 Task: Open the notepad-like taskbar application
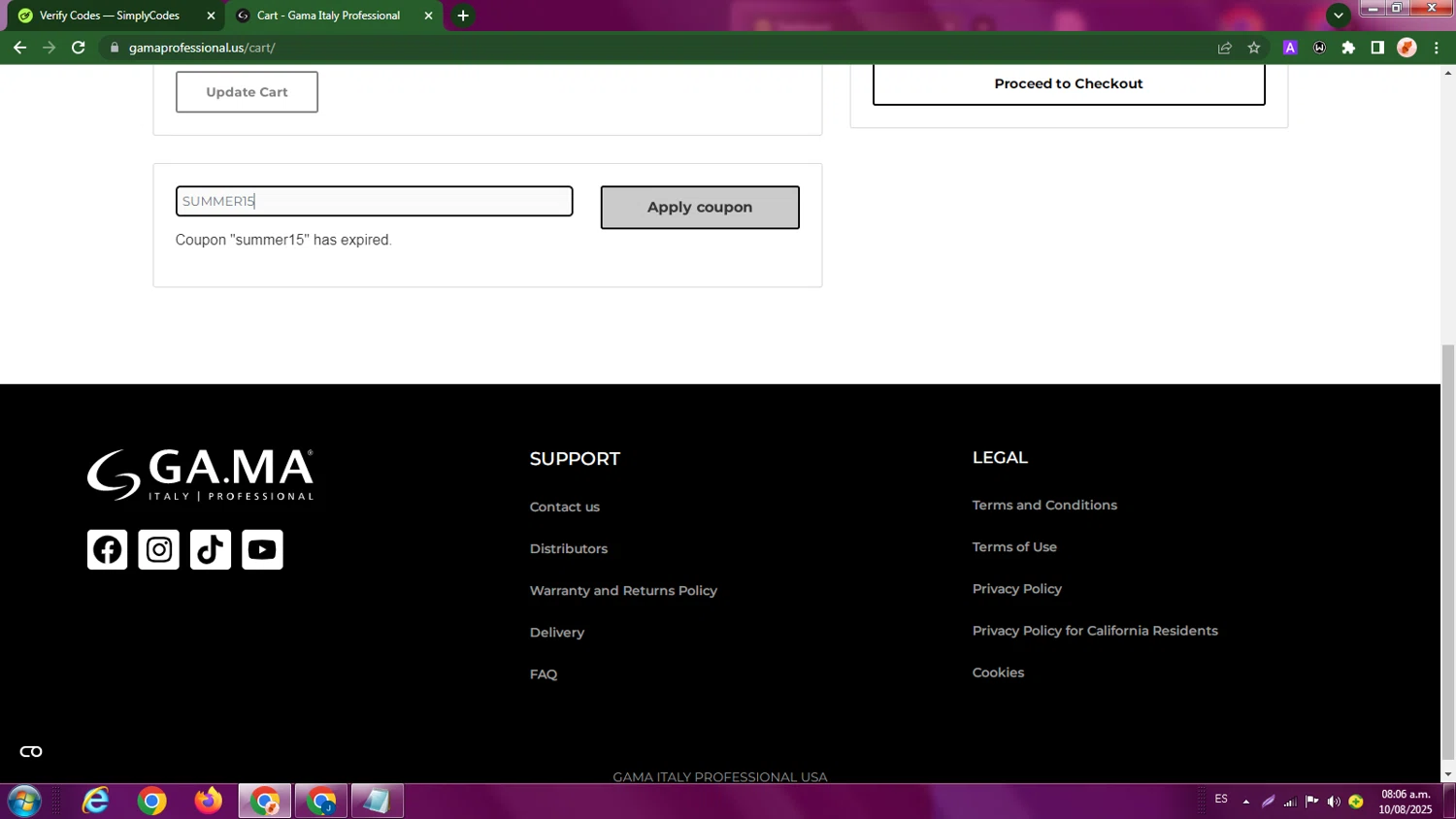point(378,802)
